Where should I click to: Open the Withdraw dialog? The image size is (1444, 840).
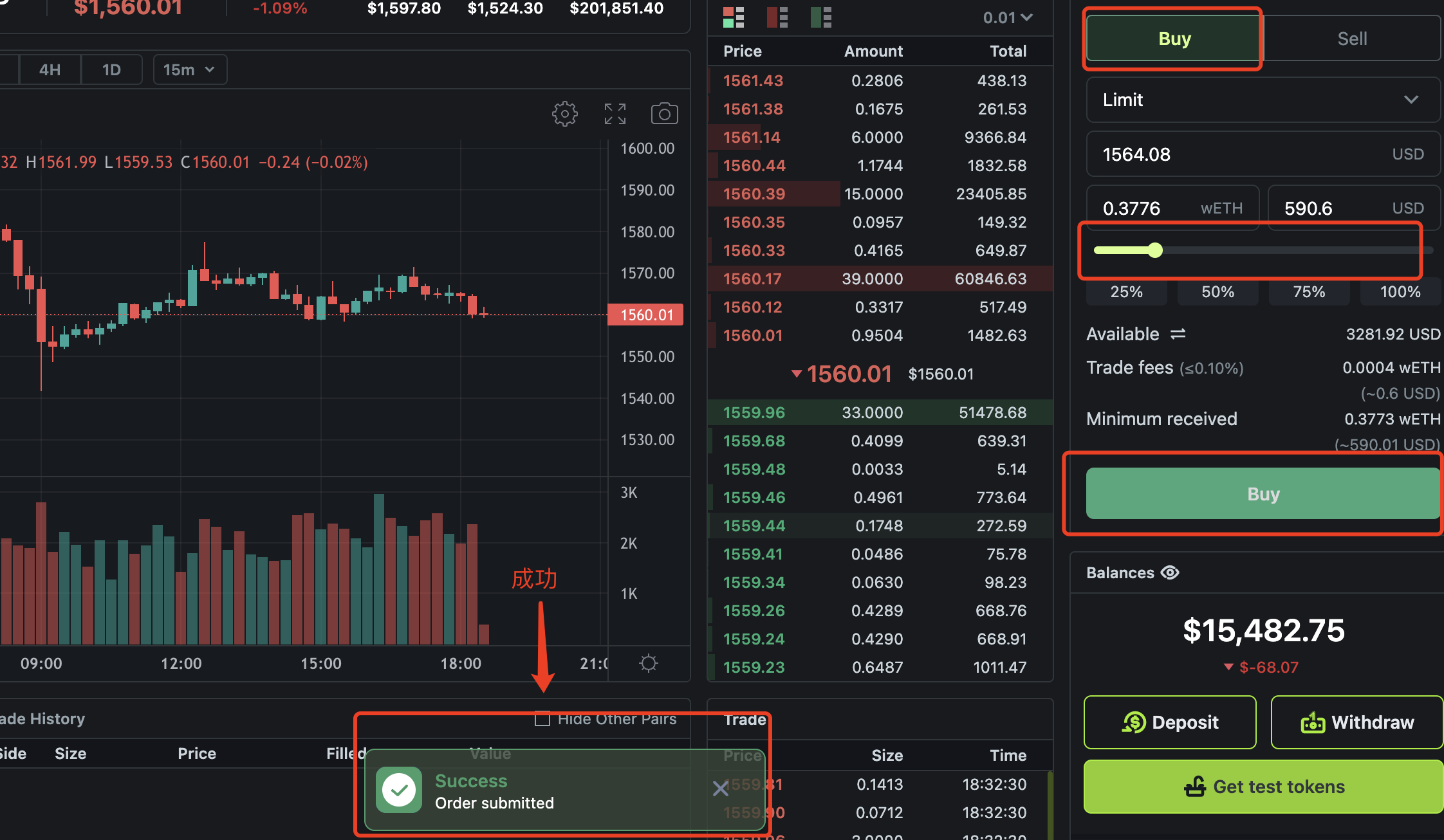(x=1356, y=722)
